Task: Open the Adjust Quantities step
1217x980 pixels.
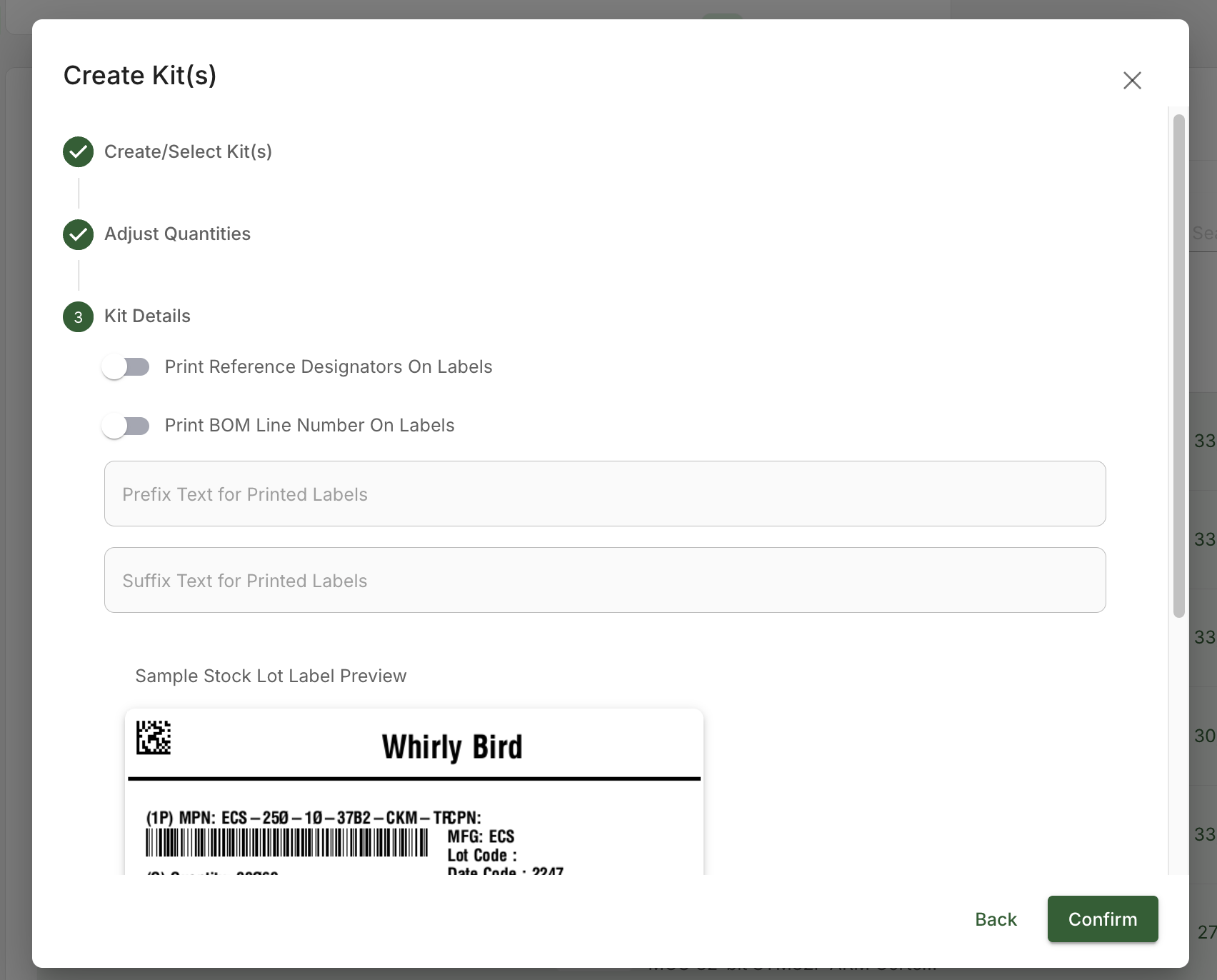Action: click(177, 234)
